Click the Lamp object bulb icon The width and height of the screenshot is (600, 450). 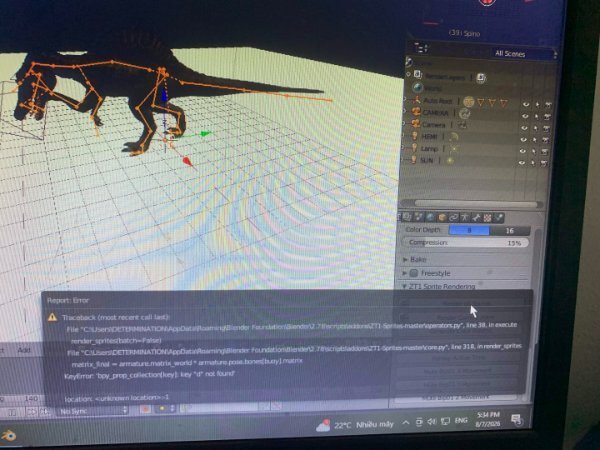coord(414,148)
